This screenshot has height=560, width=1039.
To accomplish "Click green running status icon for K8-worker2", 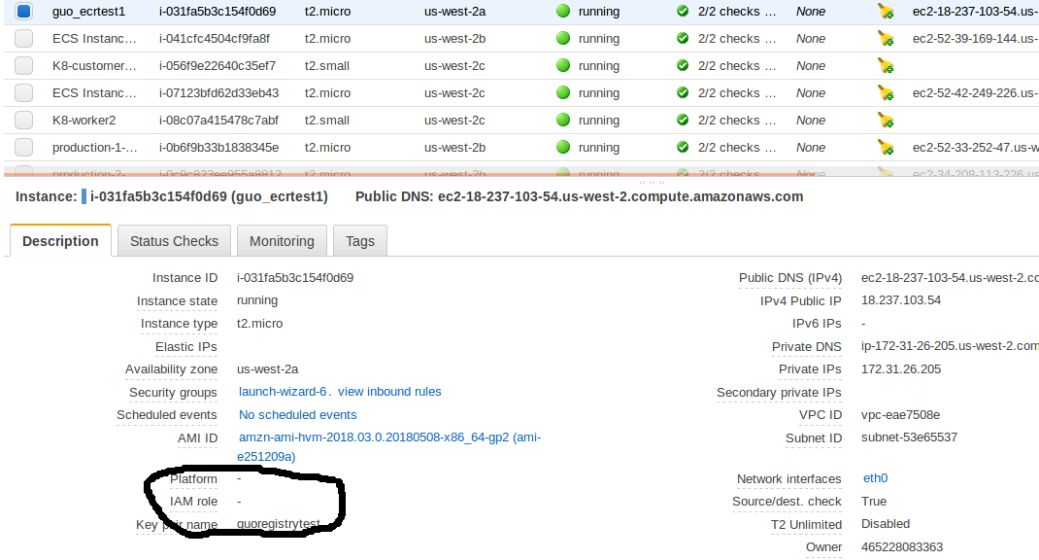I will [563, 120].
